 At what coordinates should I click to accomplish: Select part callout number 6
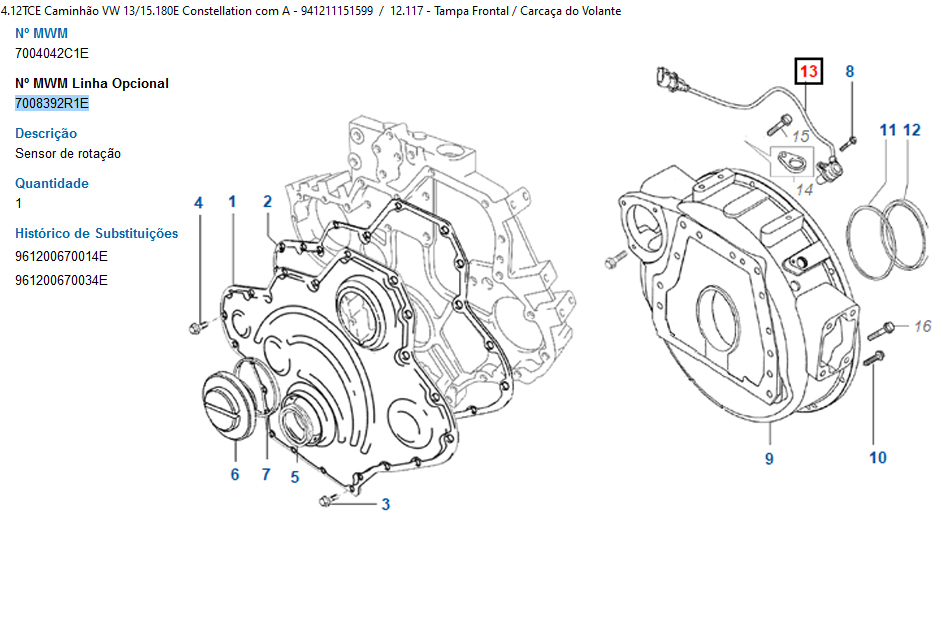(x=235, y=474)
